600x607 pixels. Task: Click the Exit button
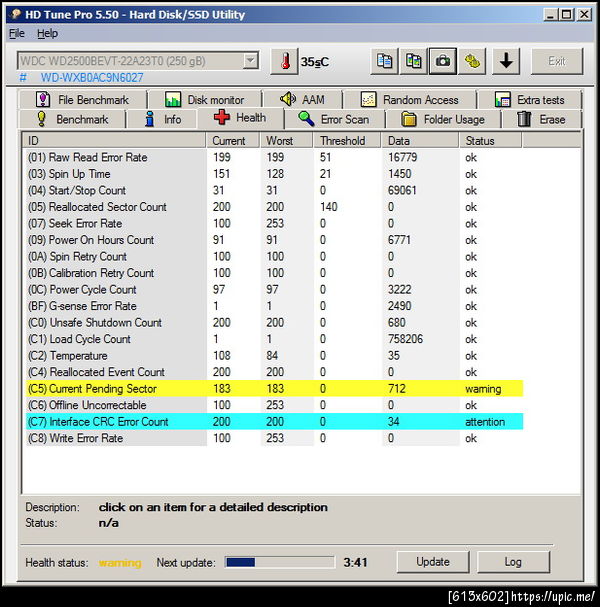(x=557, y=61)
